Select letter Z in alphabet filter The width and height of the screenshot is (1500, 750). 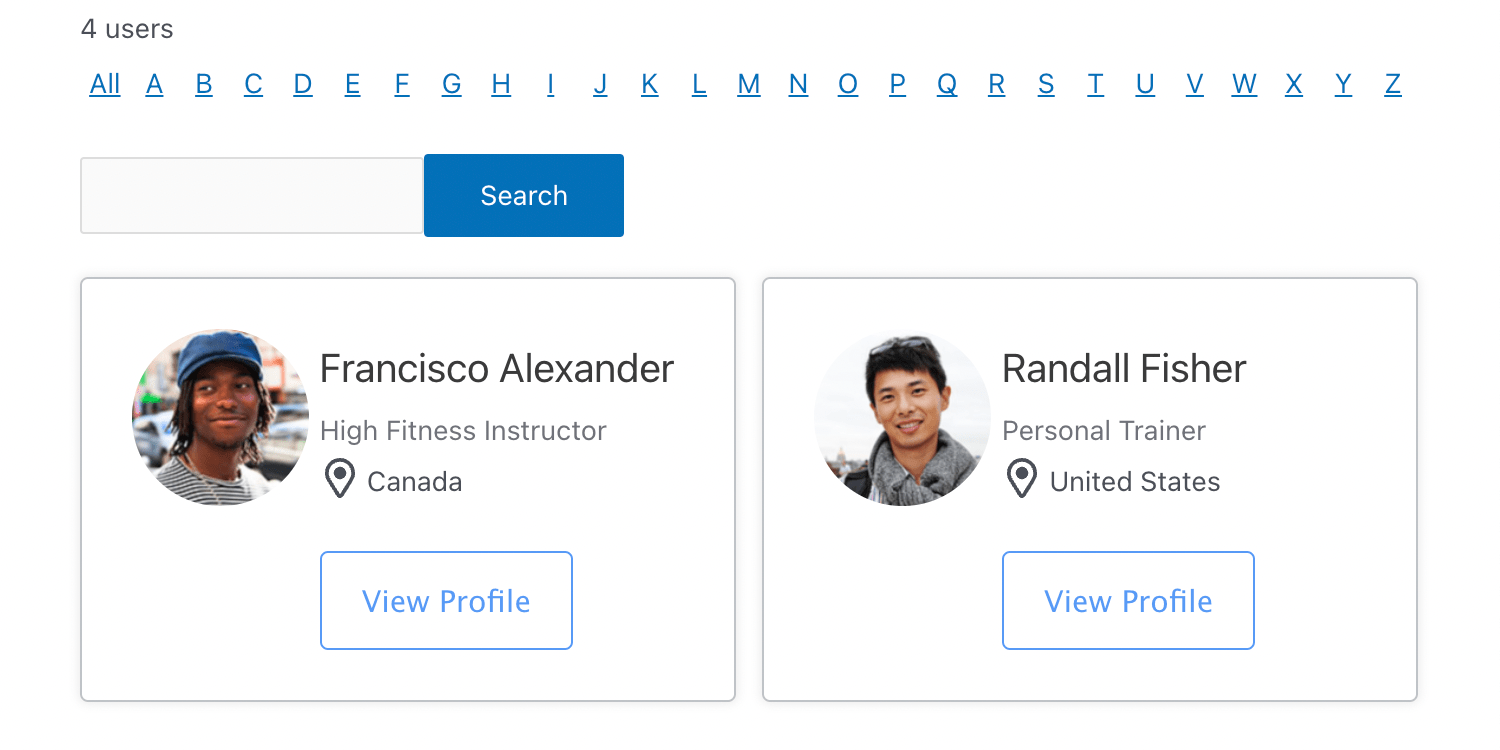click(1392, 85)
